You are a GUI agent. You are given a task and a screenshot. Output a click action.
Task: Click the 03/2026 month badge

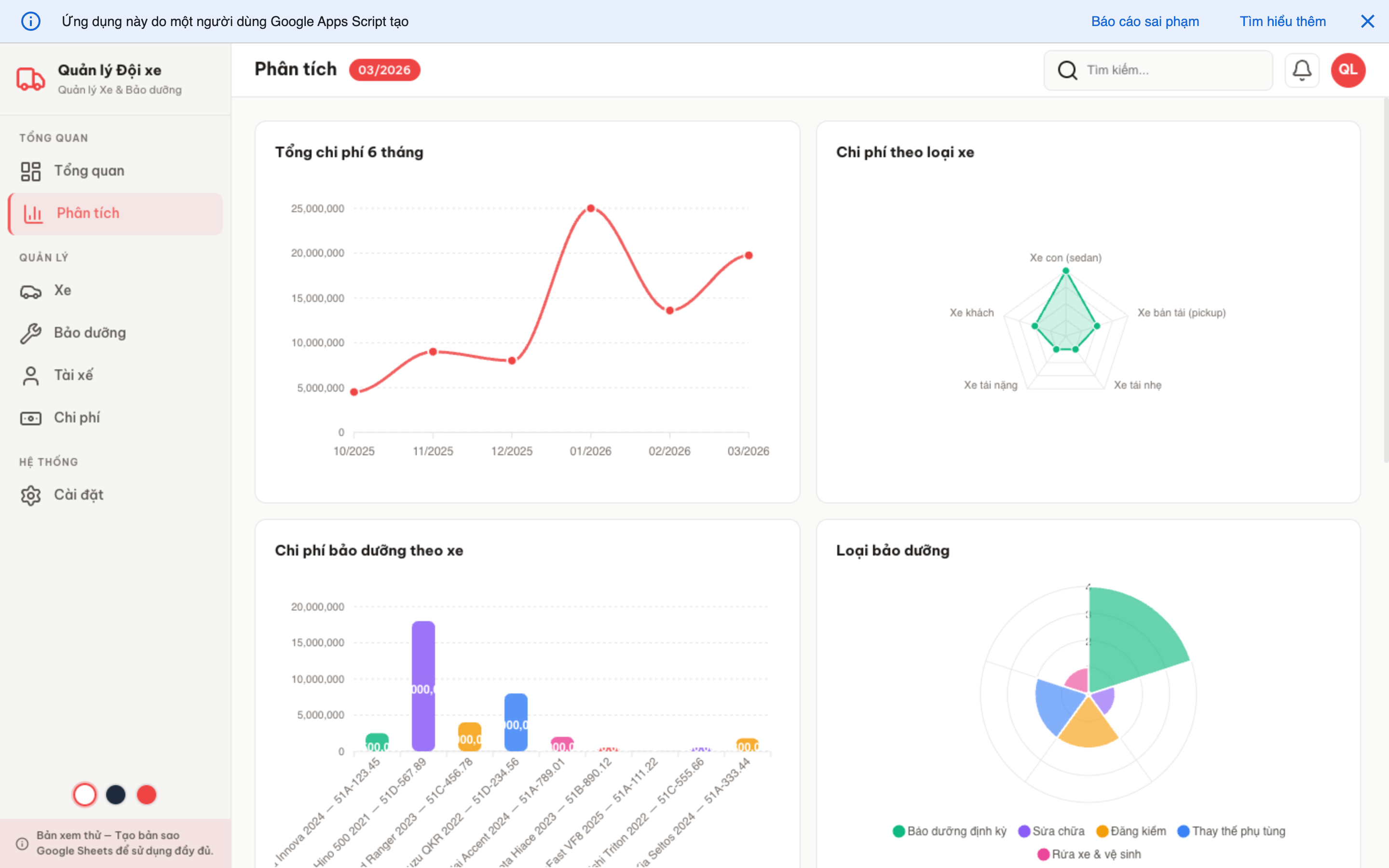(x=384, y=70)
